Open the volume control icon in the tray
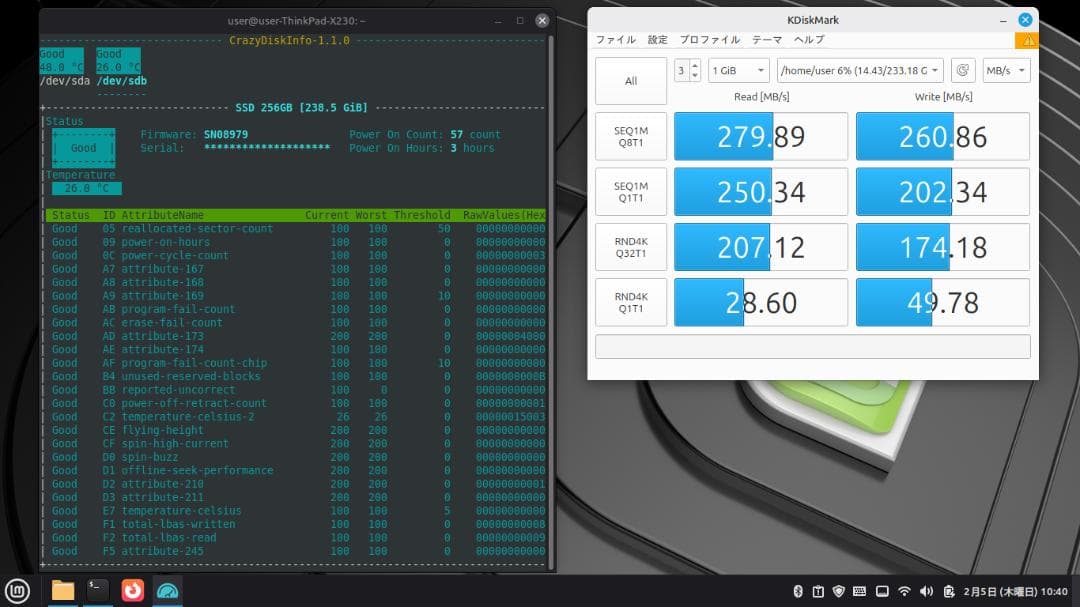 point(927,590)
